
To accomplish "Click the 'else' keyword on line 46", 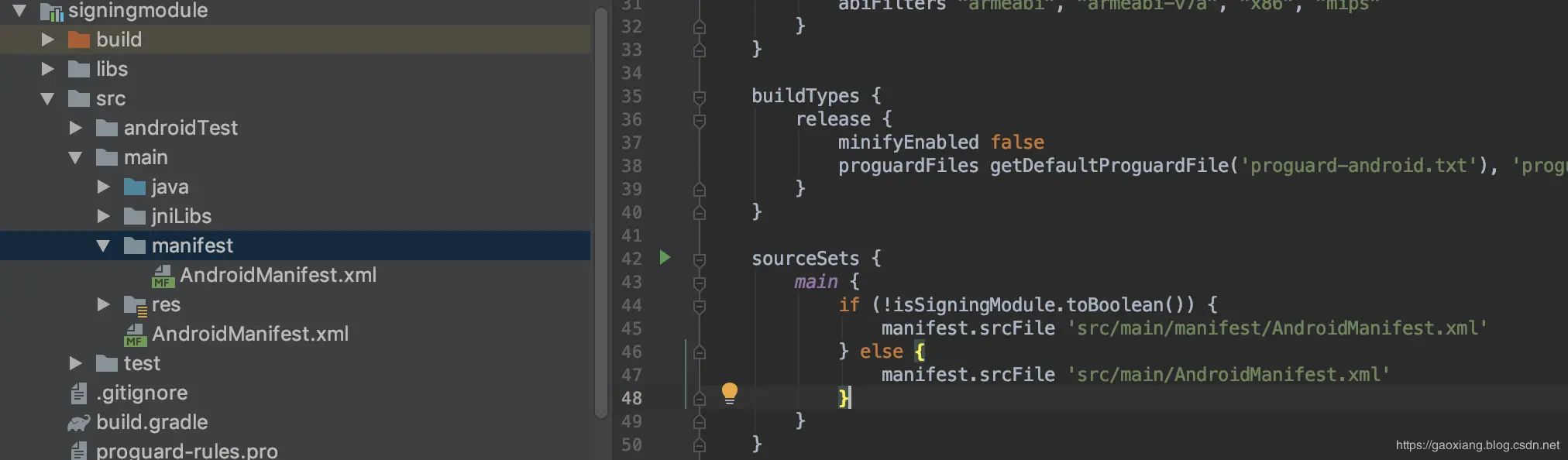I will tap(882, 352).
